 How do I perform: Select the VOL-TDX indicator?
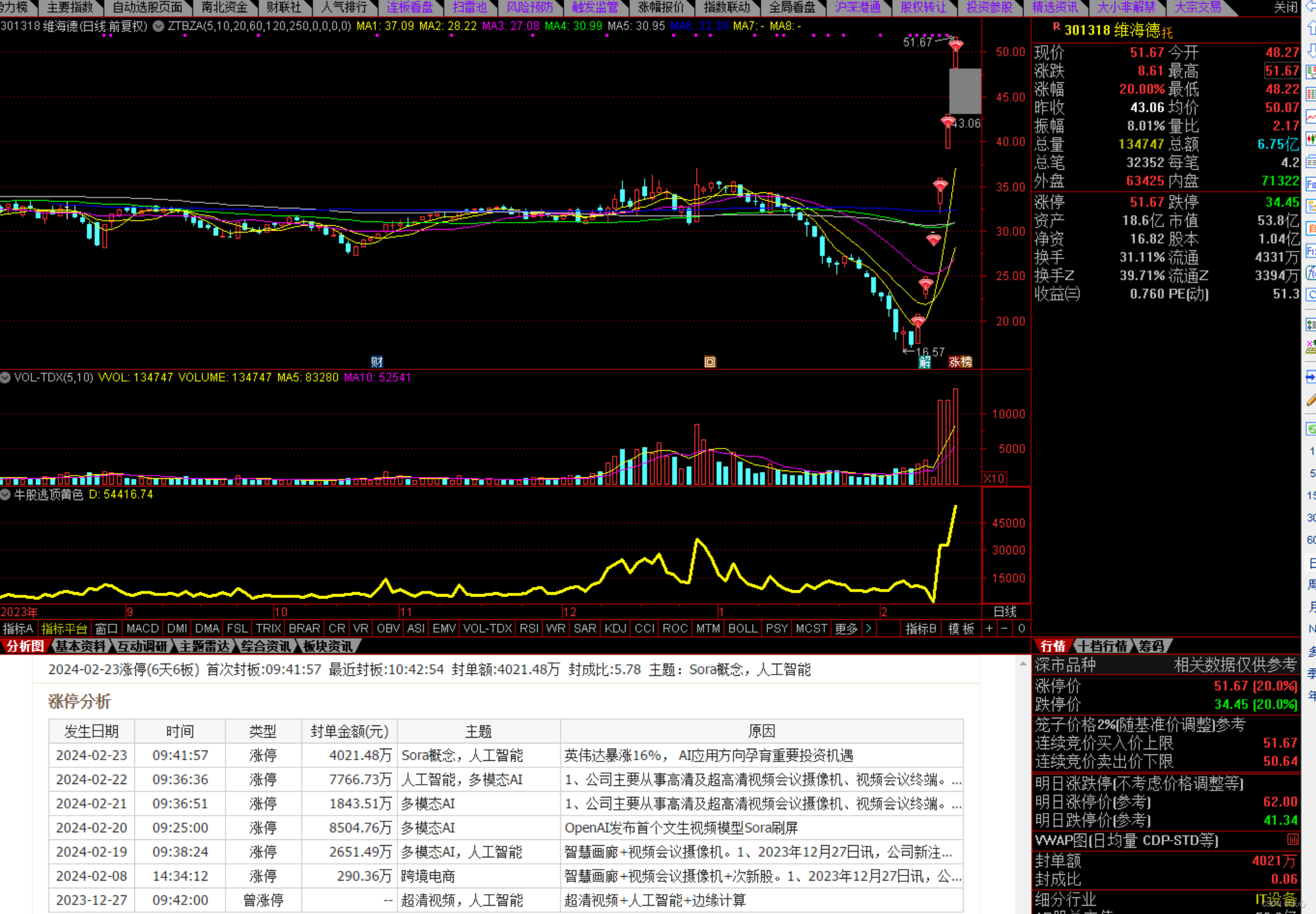tap(487, 628)
